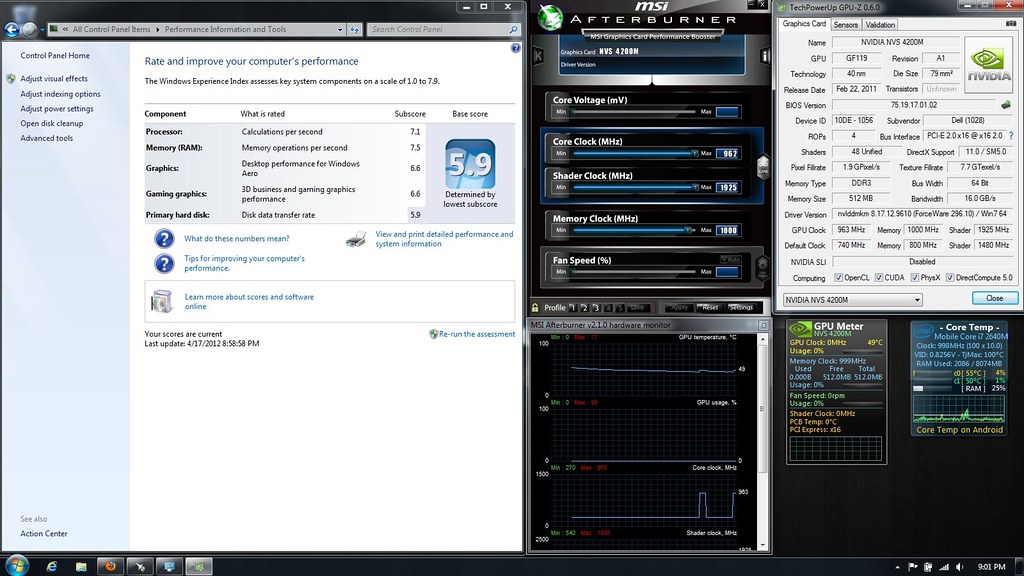
Task: Click the Control Panel help question mark icon
Action: [515, 48]
